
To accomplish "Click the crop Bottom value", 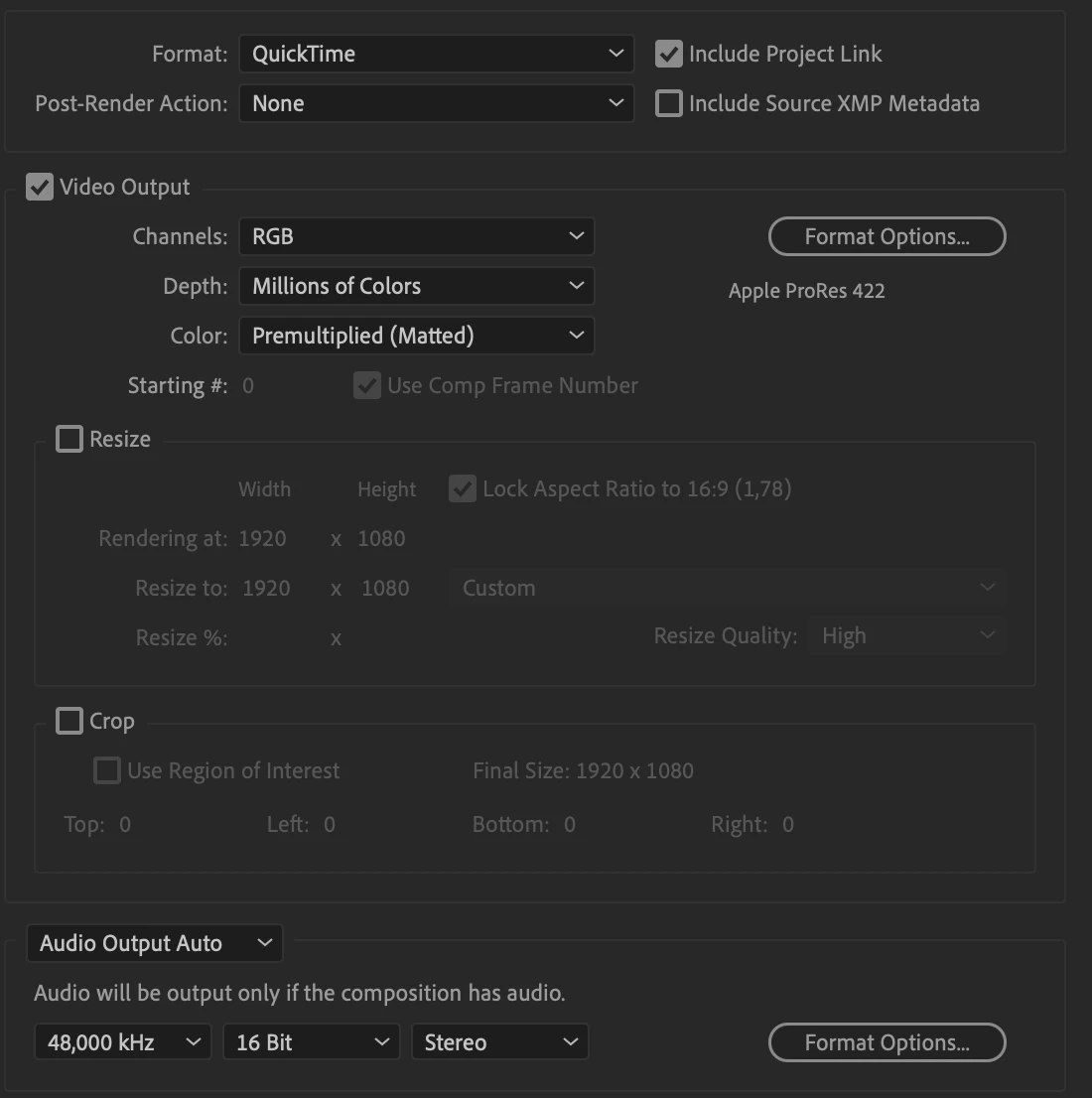I will (570, 824).
